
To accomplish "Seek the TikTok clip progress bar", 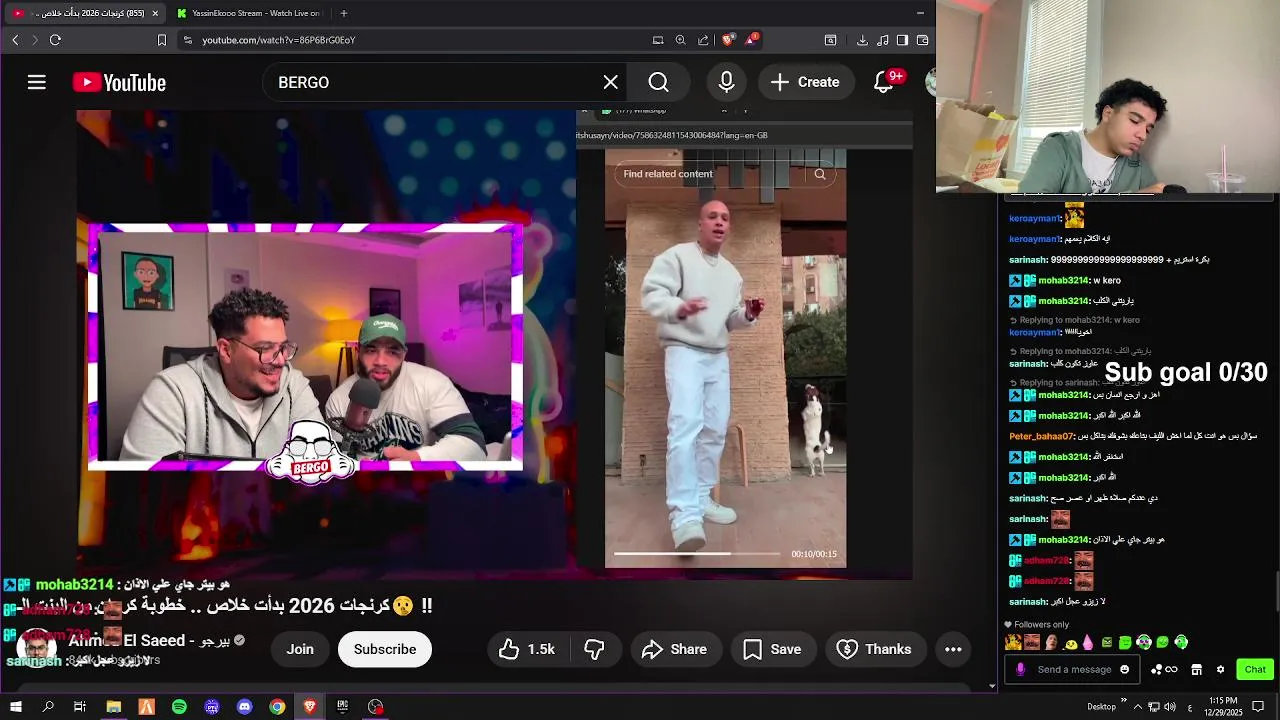I will [697, 553].
